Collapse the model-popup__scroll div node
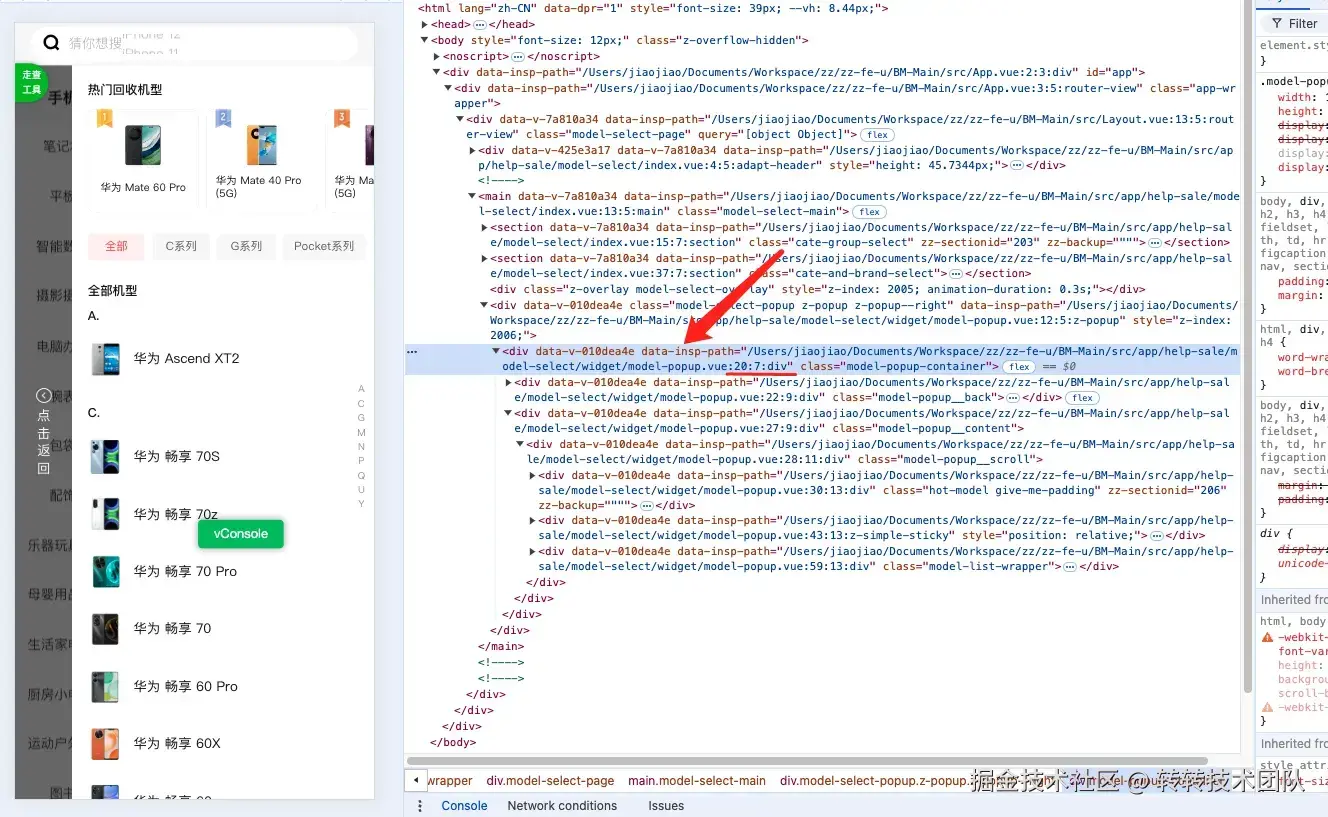Screen dimensions: 1328x817 pos(521,444)
